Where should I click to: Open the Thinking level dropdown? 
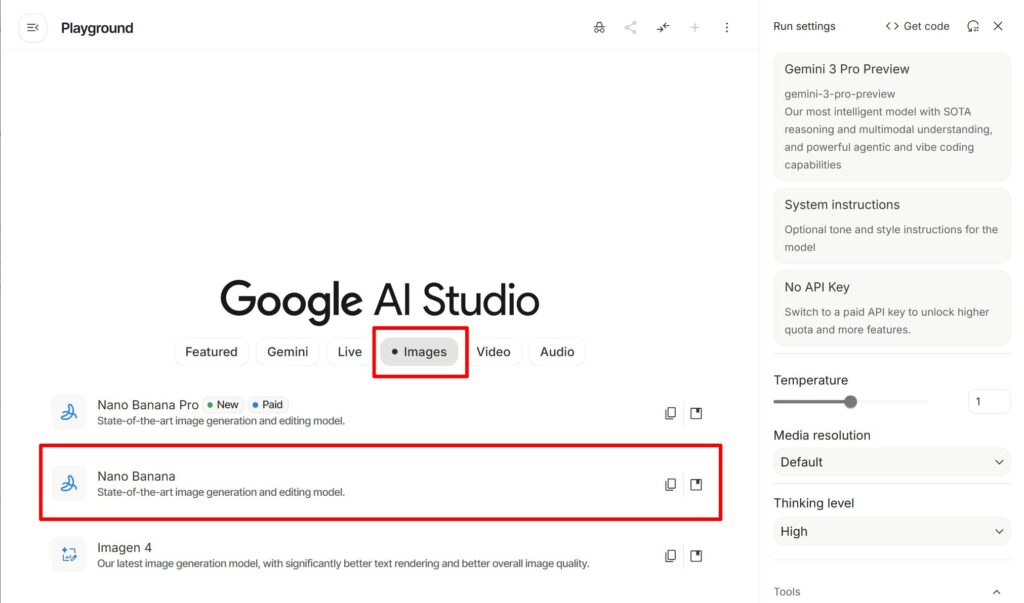pyautogui.click(x=891, y=532)
